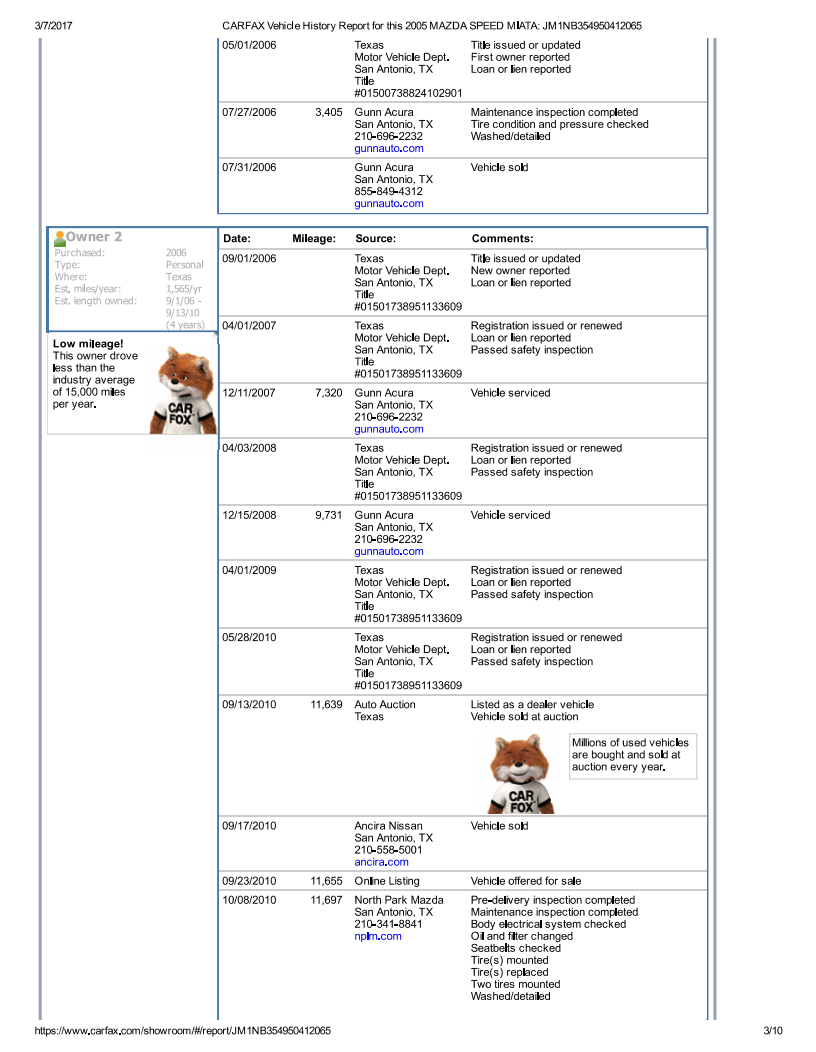Image resolution: width=816 pixels, height=1052 pixels.
Task: Click 'Listed as a dealer vehicle' comment
Action: 532,704
